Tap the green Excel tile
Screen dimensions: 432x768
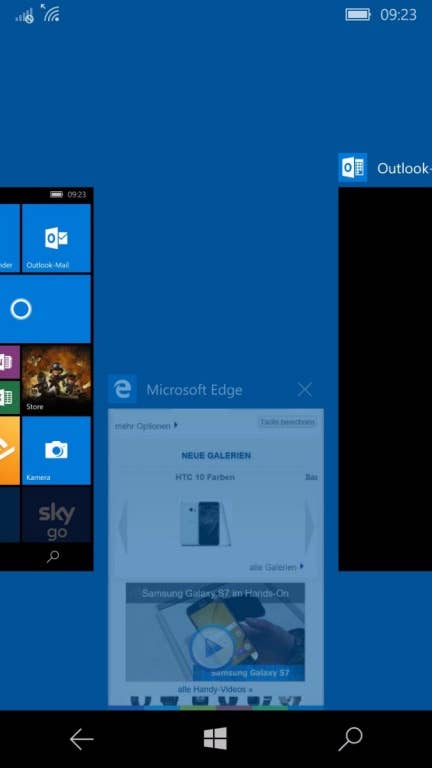(10, 397)
